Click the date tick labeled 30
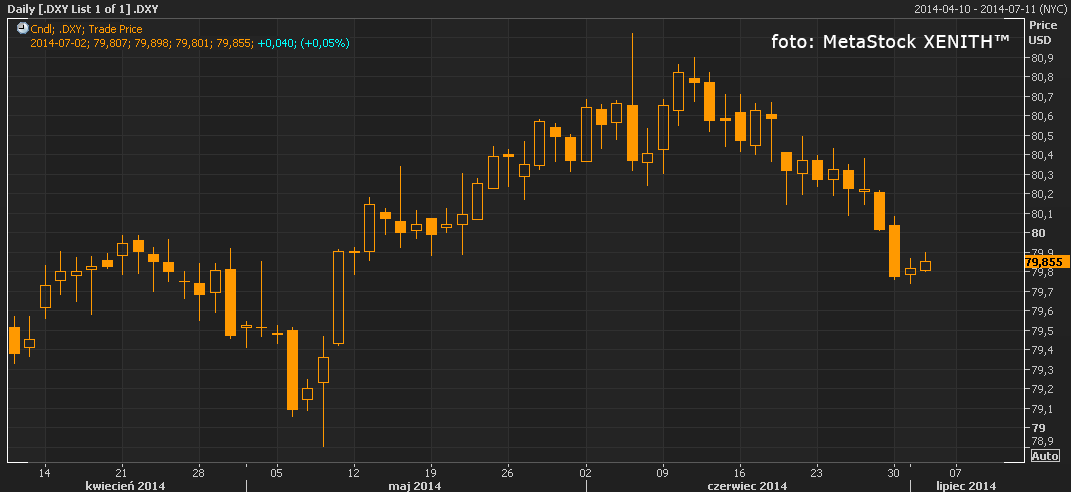 (893, 473)
